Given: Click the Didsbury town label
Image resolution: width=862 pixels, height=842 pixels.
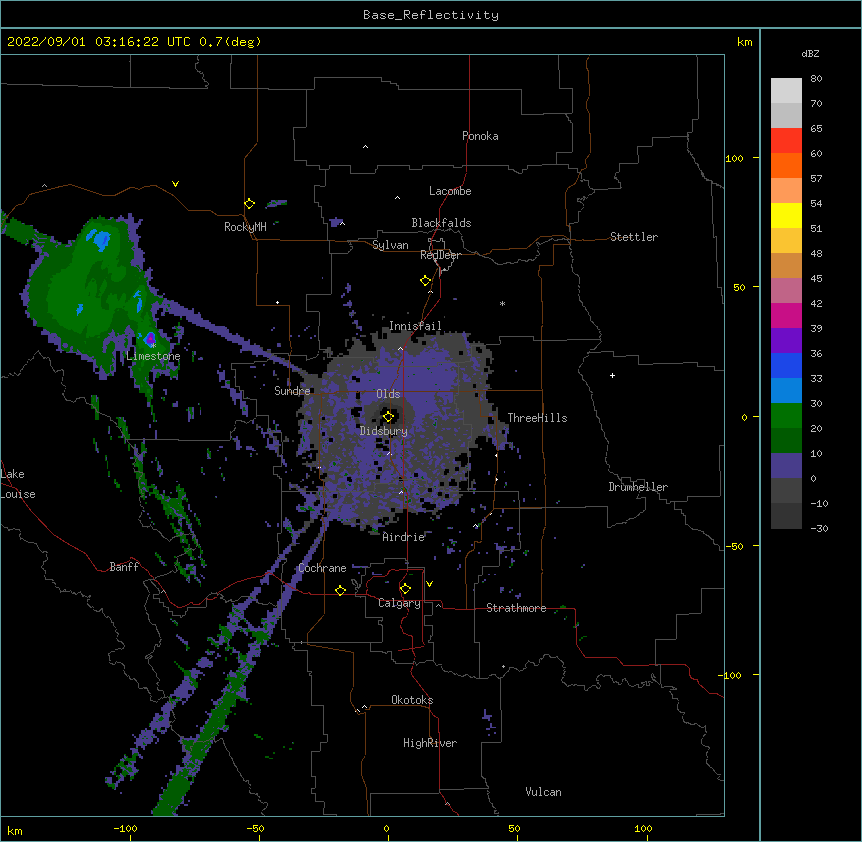Looking at the screenshot, I should pyautogui.click(x=384, y=431).
